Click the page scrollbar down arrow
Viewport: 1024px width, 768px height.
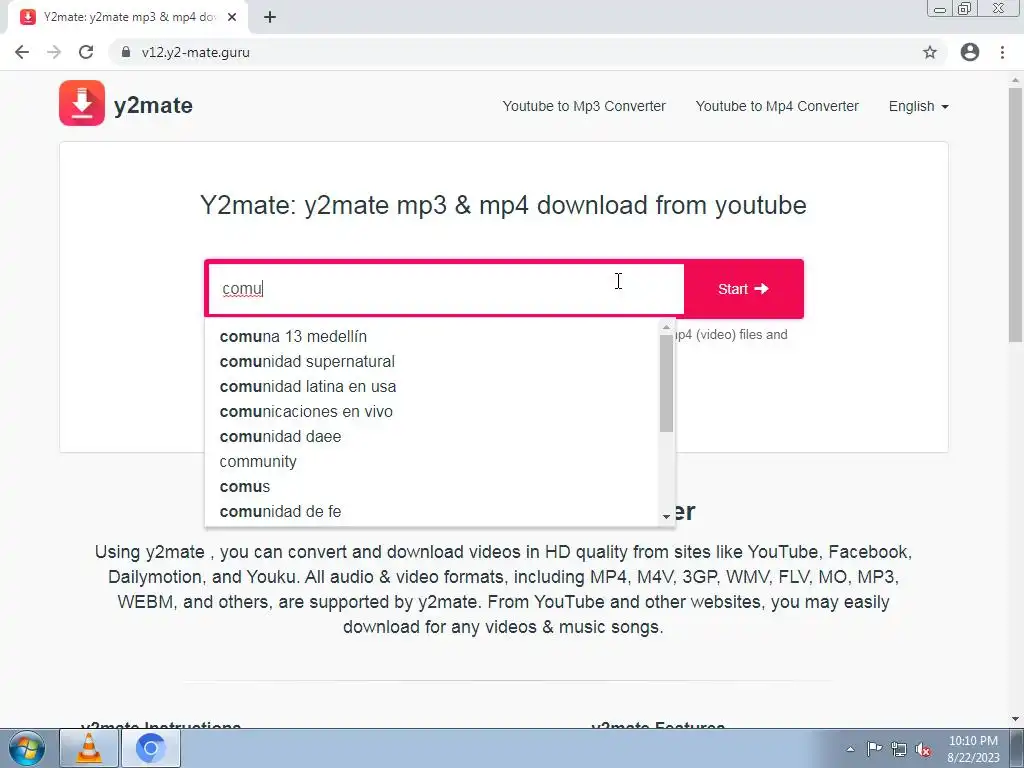click(1015, 720)
